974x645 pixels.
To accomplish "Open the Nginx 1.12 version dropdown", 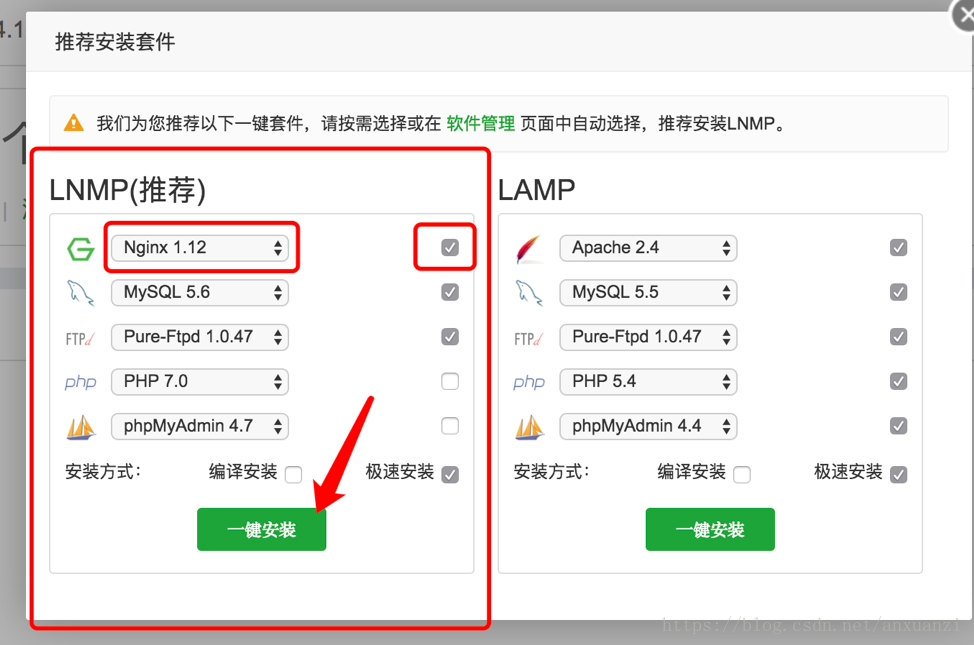I will tap(200, 247).
